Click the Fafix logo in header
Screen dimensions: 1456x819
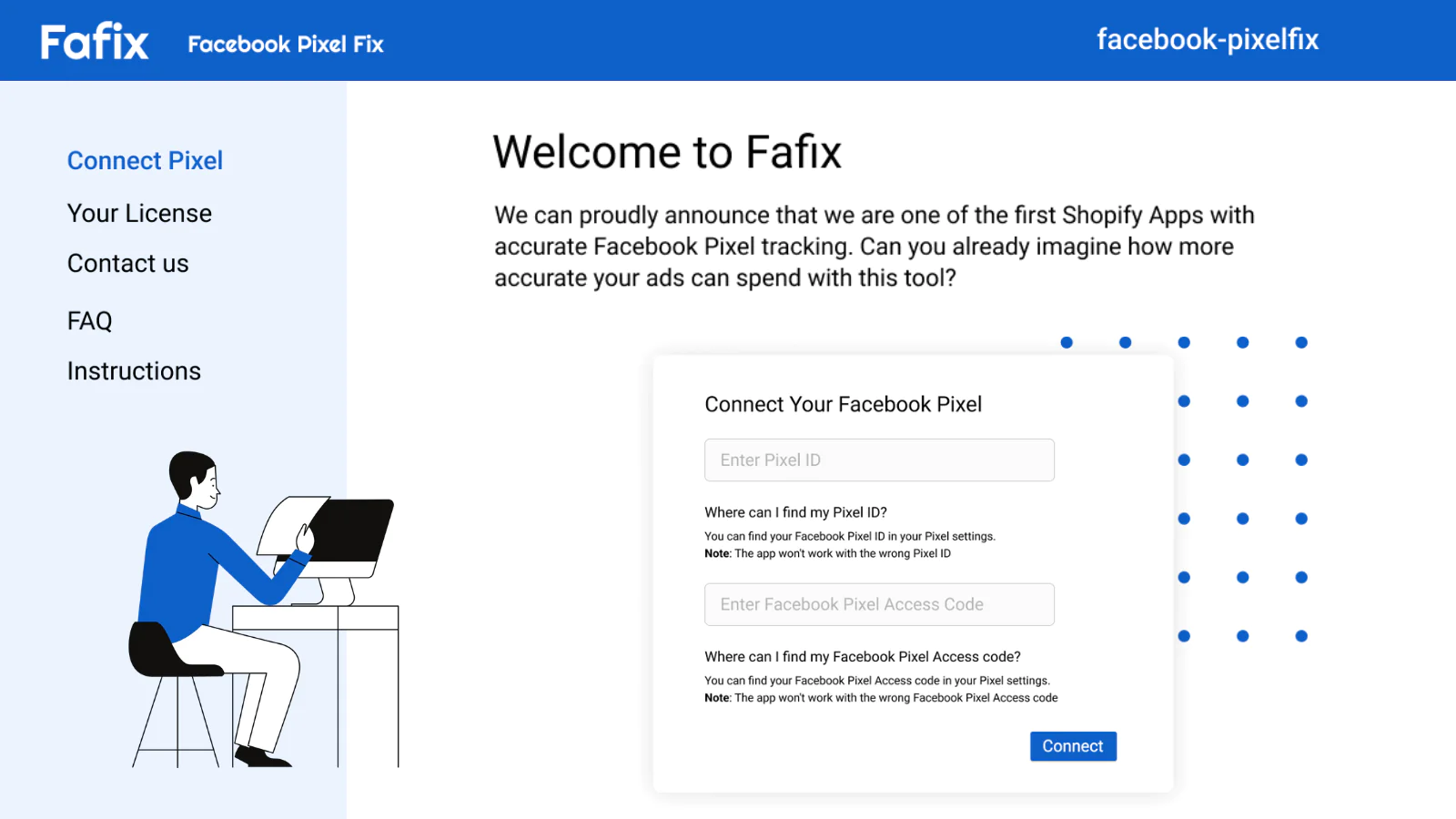coord(95,42)
